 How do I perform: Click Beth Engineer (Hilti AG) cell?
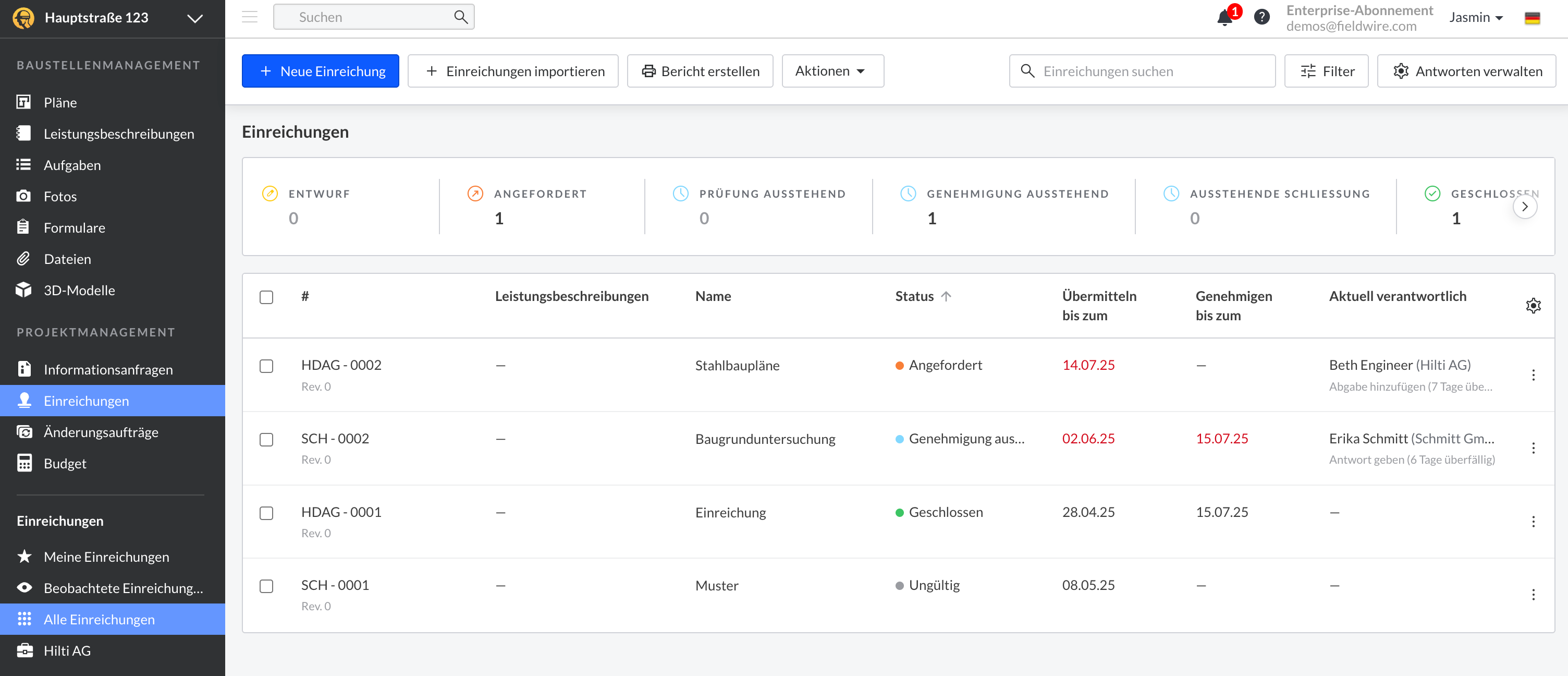(x=1400, y=366)
